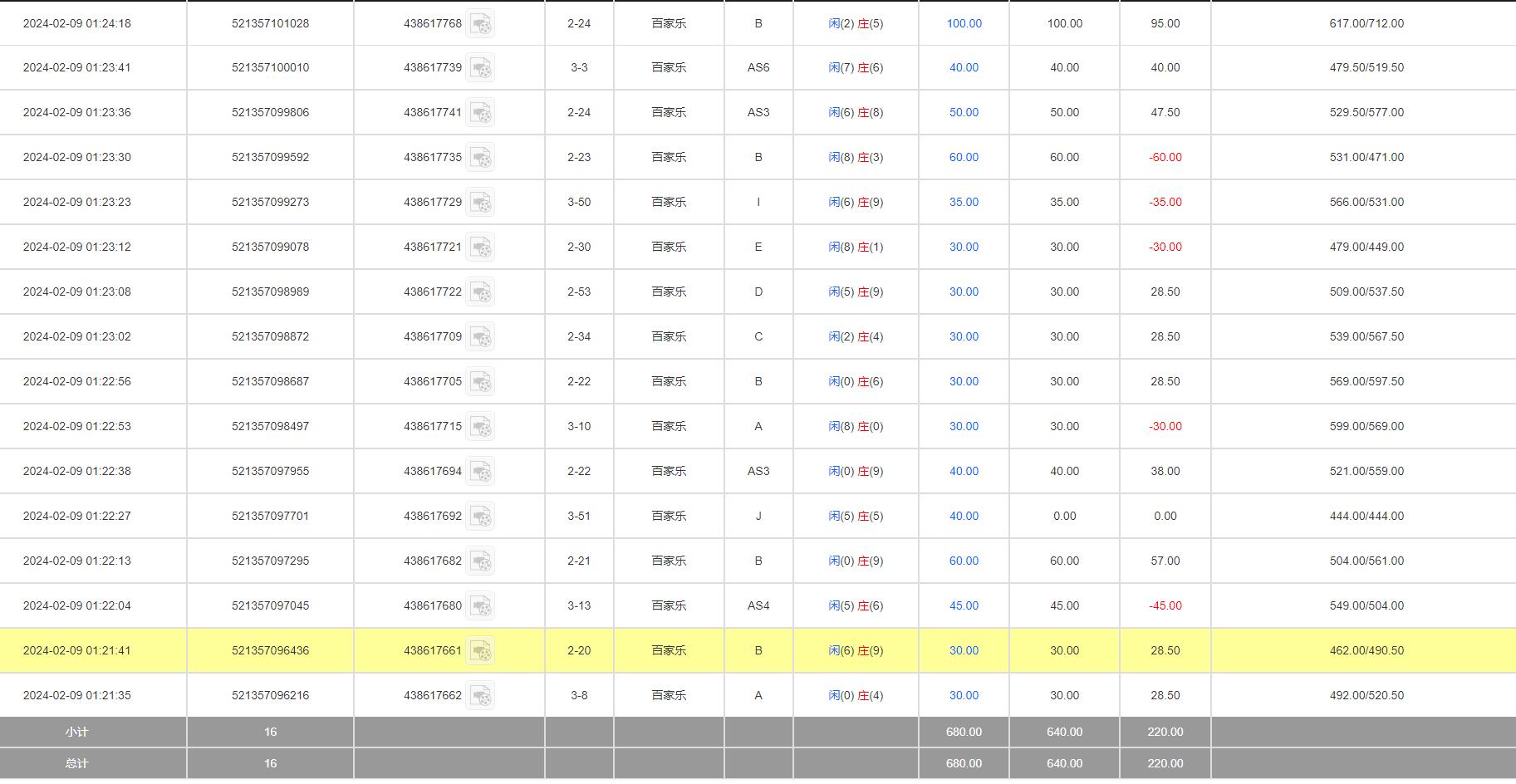1516x784 pixels.
Task: Click the video icon beside 438617709
Action: 480,337
